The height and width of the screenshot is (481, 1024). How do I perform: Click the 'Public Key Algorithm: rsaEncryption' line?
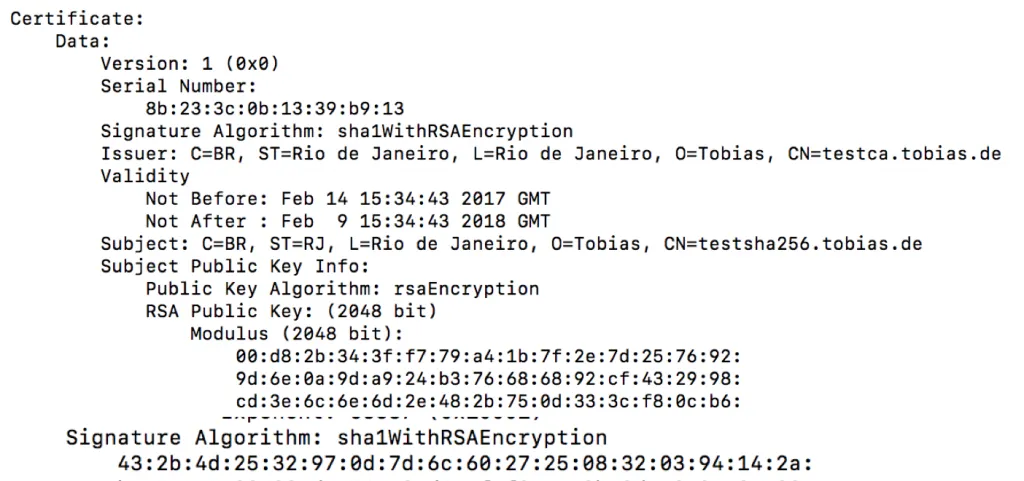pos(342,289)
